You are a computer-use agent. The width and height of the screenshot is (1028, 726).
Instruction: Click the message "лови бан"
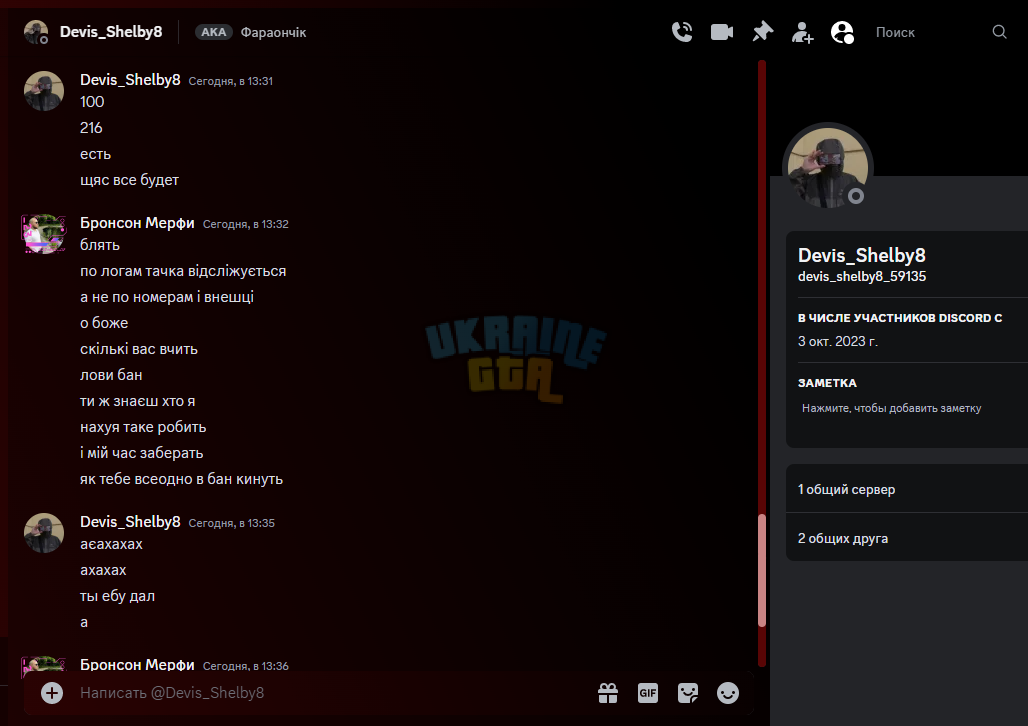coord(111,375)
